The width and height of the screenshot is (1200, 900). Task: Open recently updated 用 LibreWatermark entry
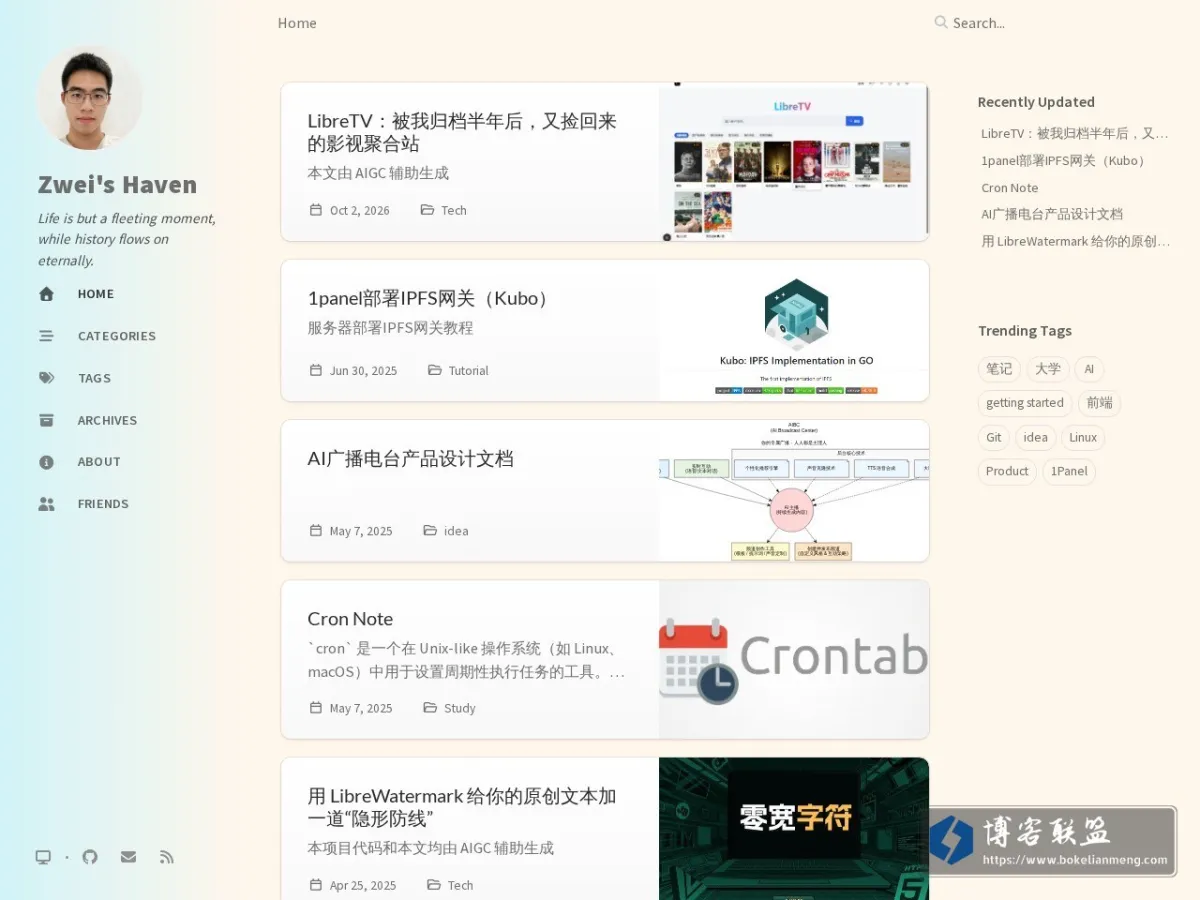[x=1075, y=241]
